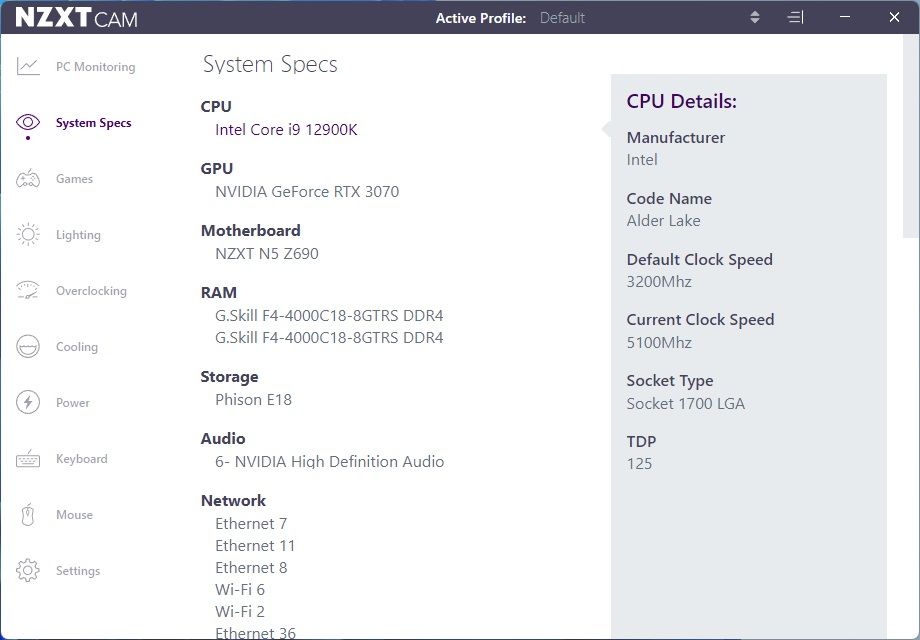Click the TDP value 125

click(x=639, y=464)
